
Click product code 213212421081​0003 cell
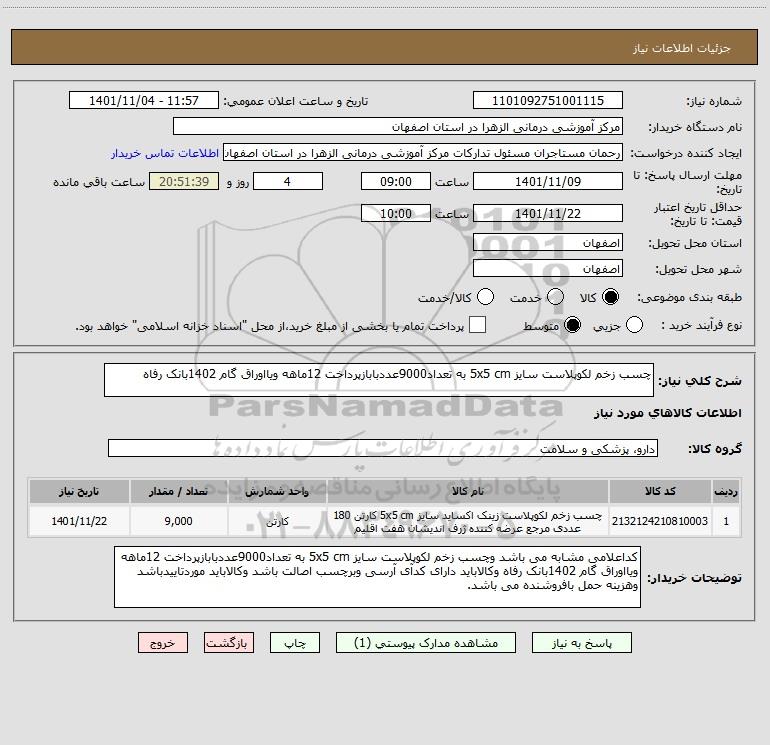point(660,521)
